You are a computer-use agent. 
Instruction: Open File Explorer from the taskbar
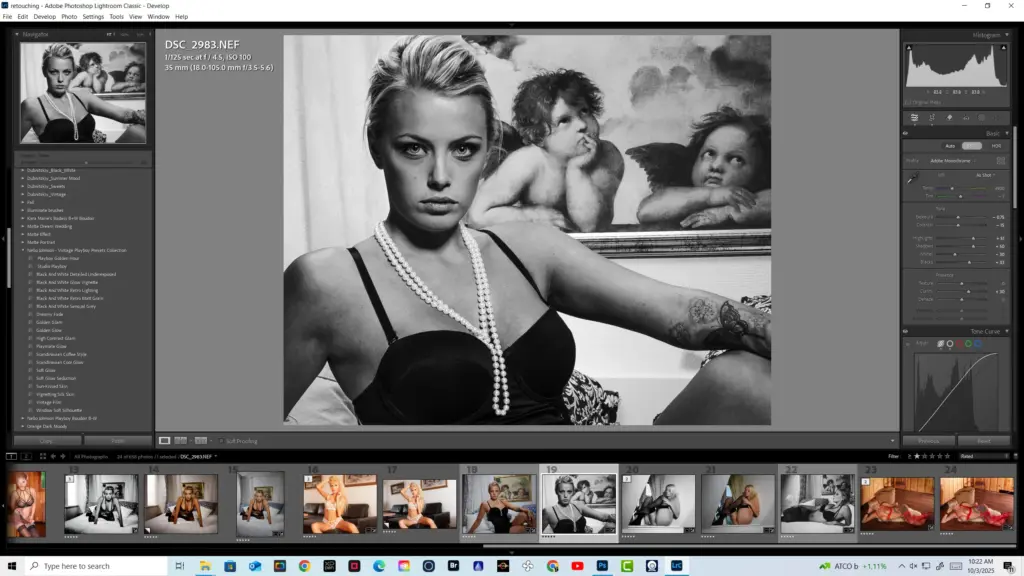click(x=205, y=566)
